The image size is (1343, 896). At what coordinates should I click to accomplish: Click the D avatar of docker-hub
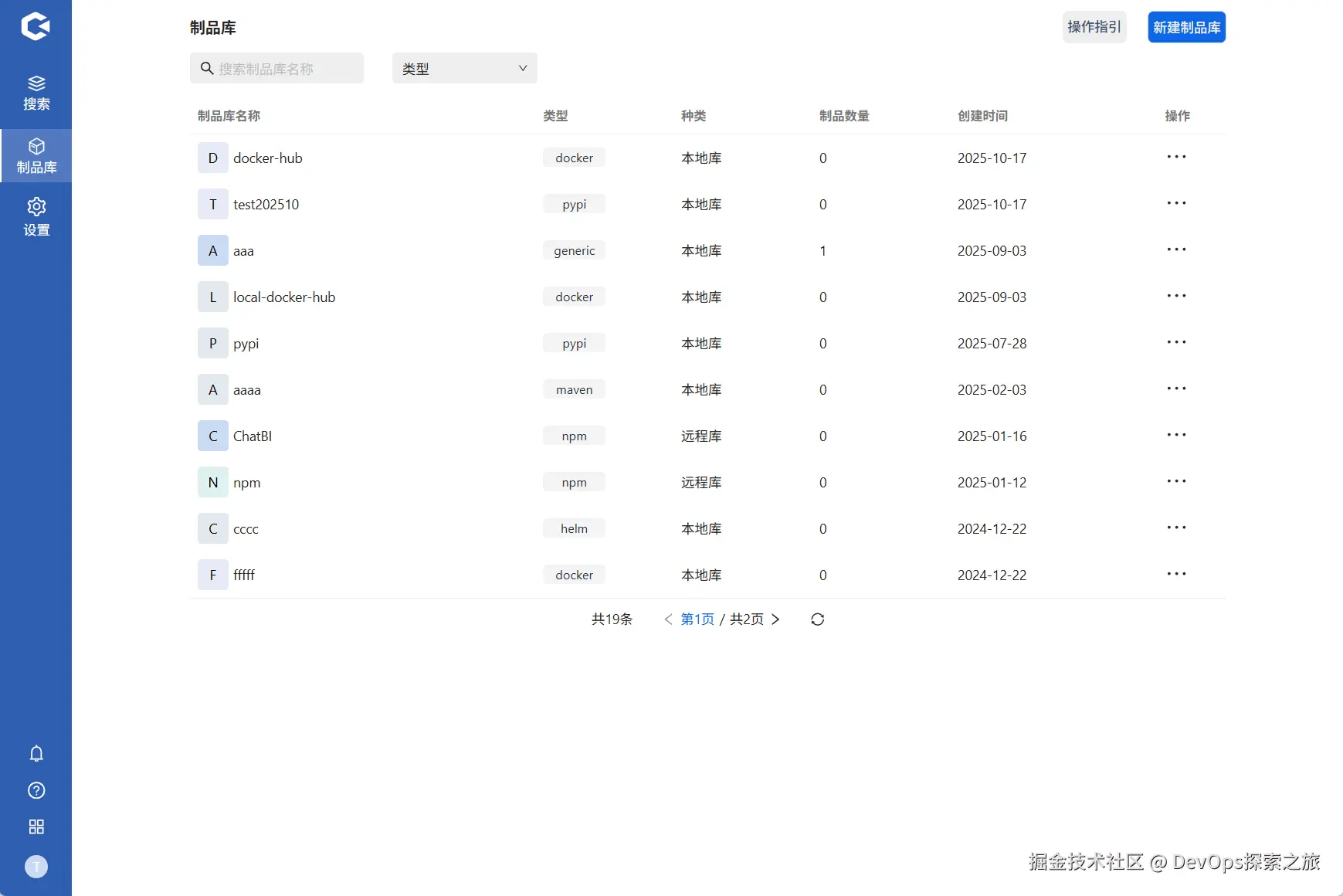(213, 158)
